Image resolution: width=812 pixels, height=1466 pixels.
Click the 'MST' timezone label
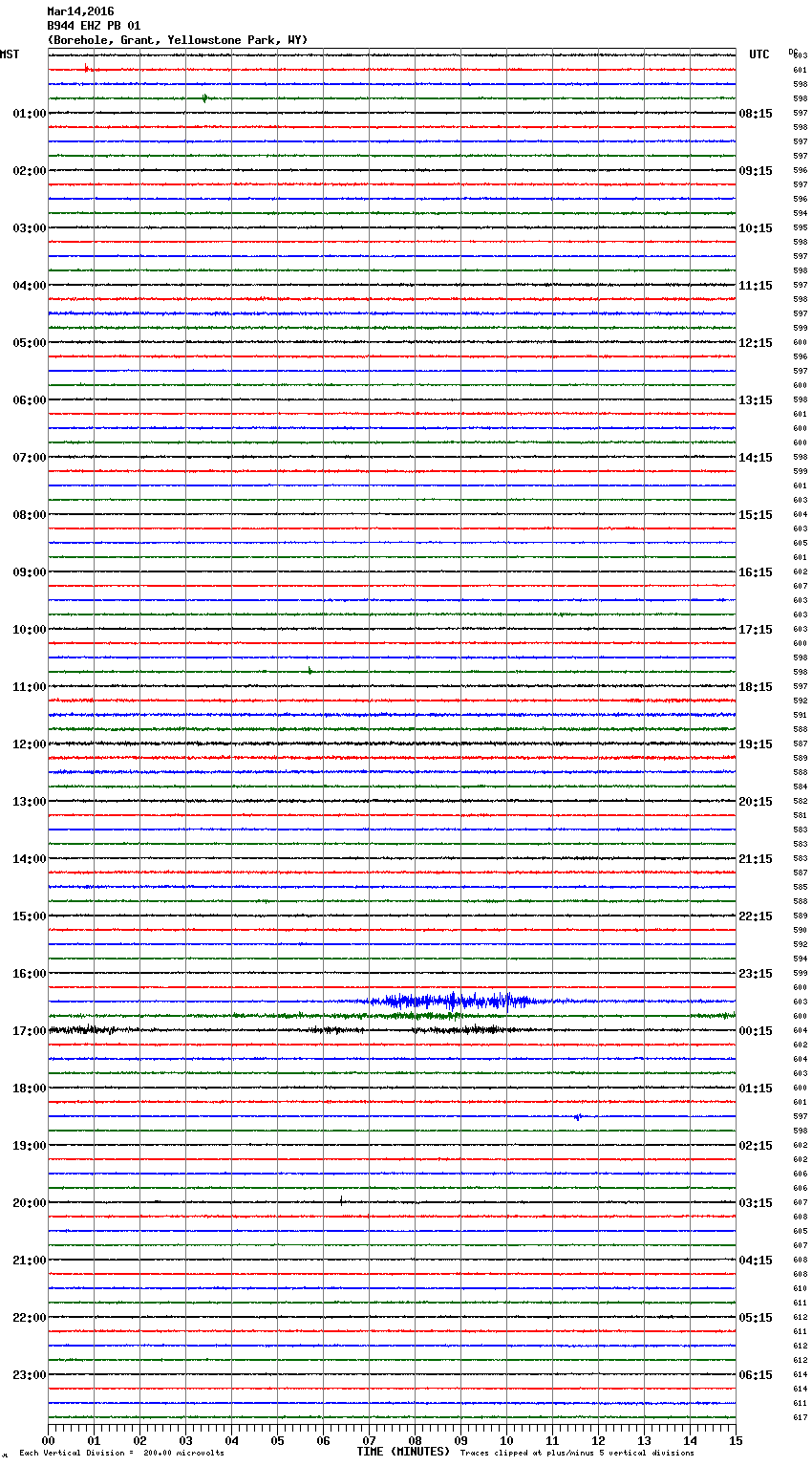pos(10,54)
